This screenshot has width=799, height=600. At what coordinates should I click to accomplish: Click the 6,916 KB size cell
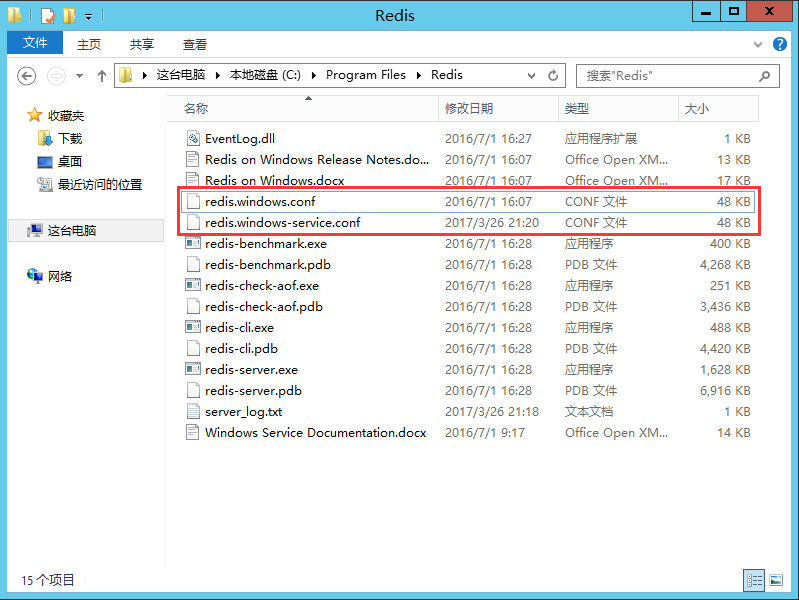coord(725,390)
